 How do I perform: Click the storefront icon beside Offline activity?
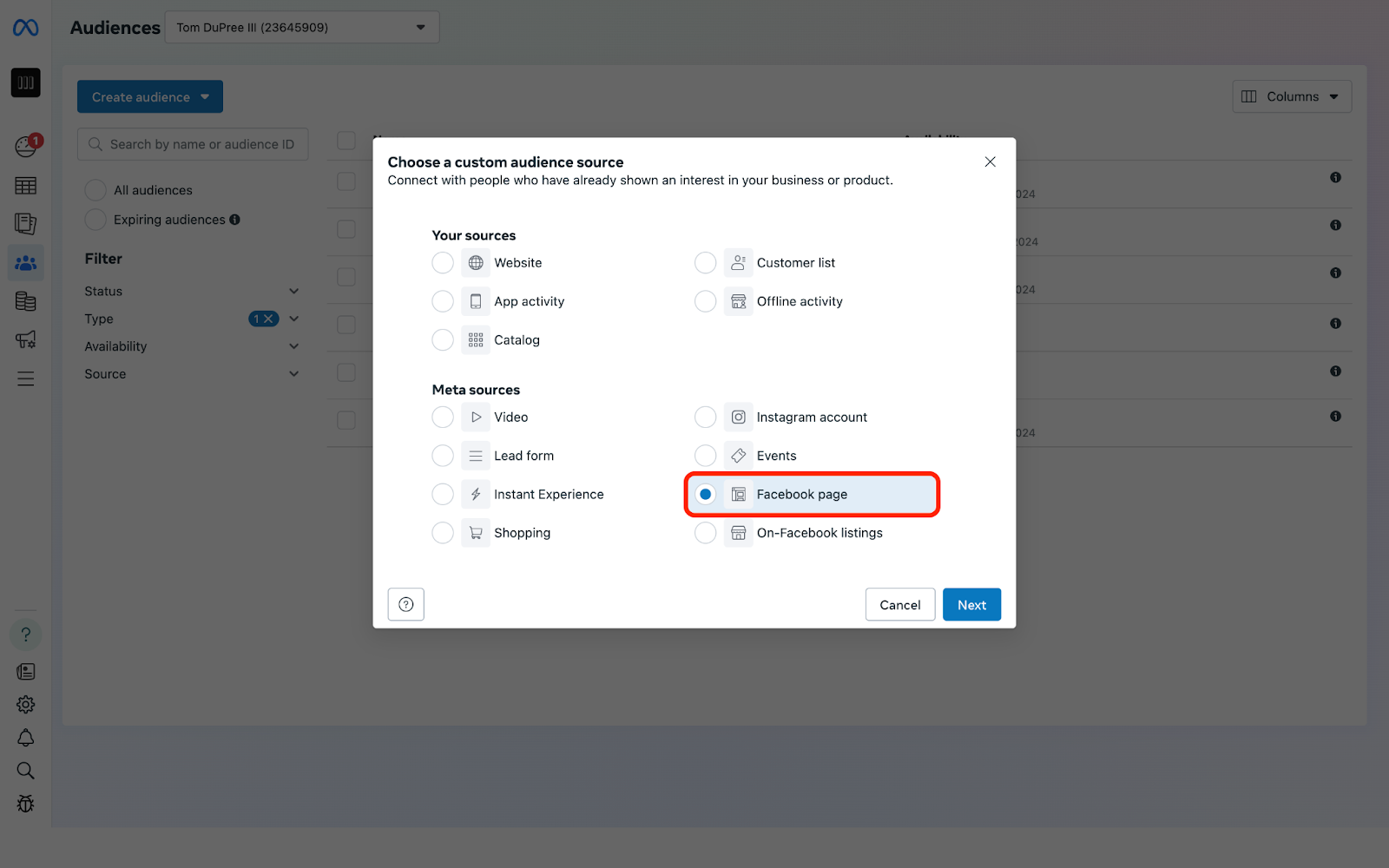point(738,301)
